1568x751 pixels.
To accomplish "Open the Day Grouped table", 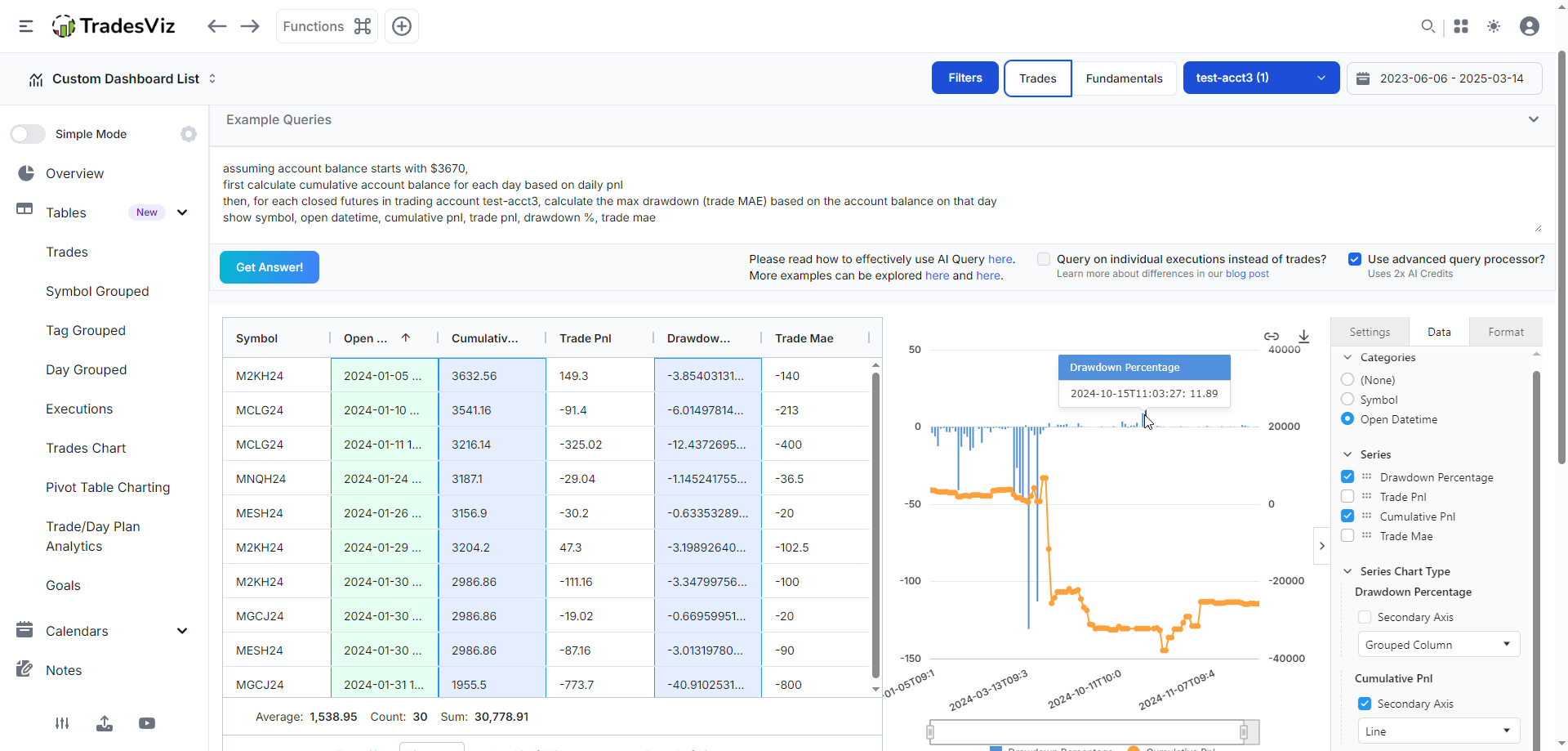I will tap(86, 369).
